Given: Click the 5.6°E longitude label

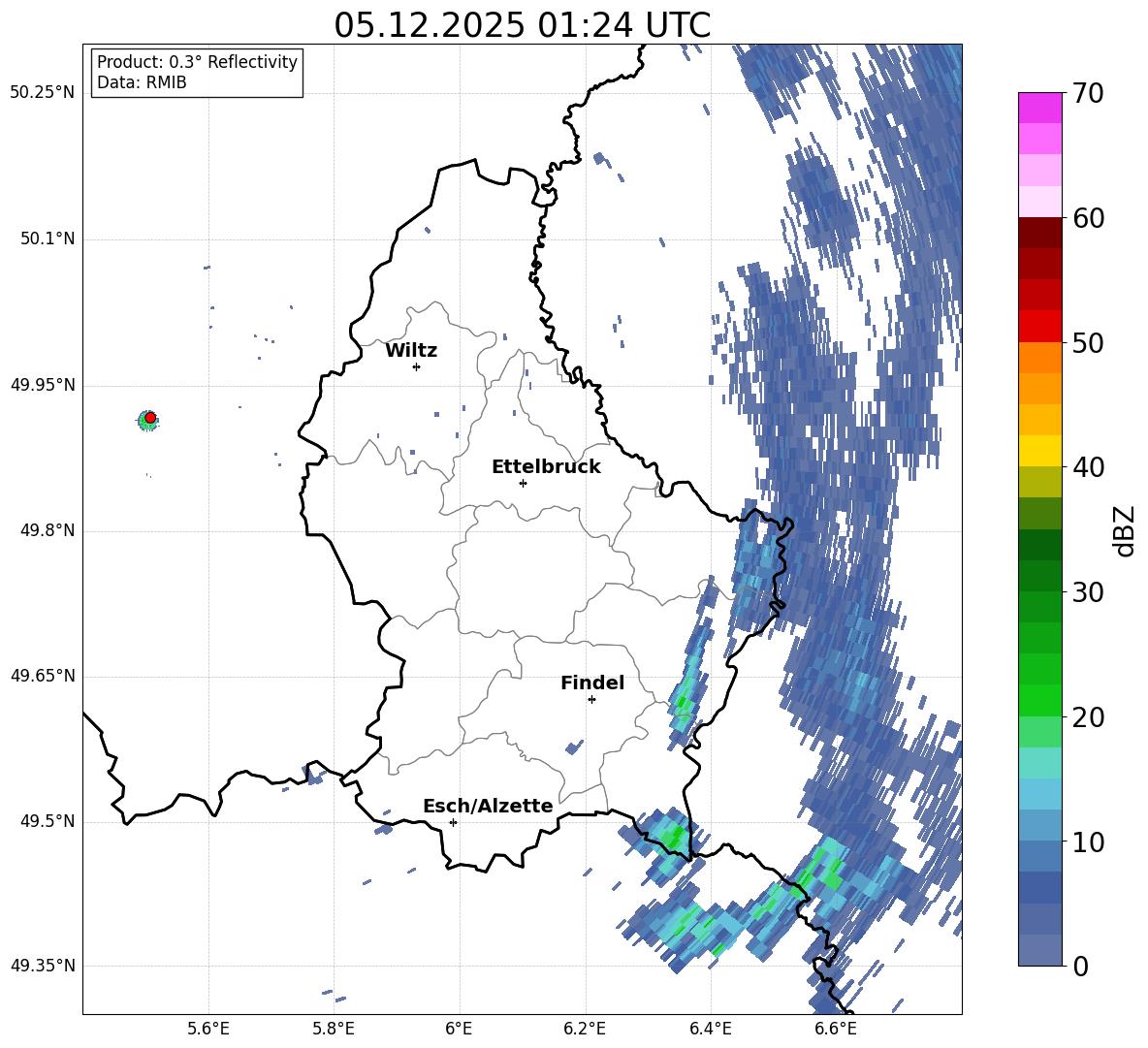Looking at the screenshot, I should pyautogui.click(x=207, y=1029).
